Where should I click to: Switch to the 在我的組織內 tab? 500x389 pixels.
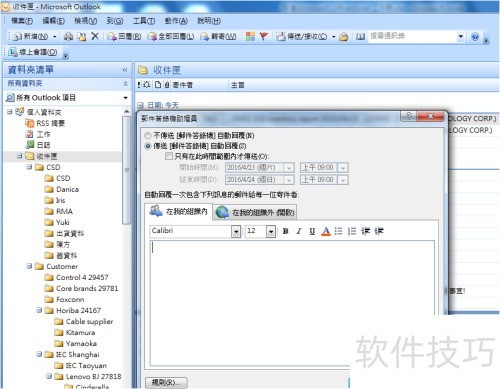(x=179, y=211)
